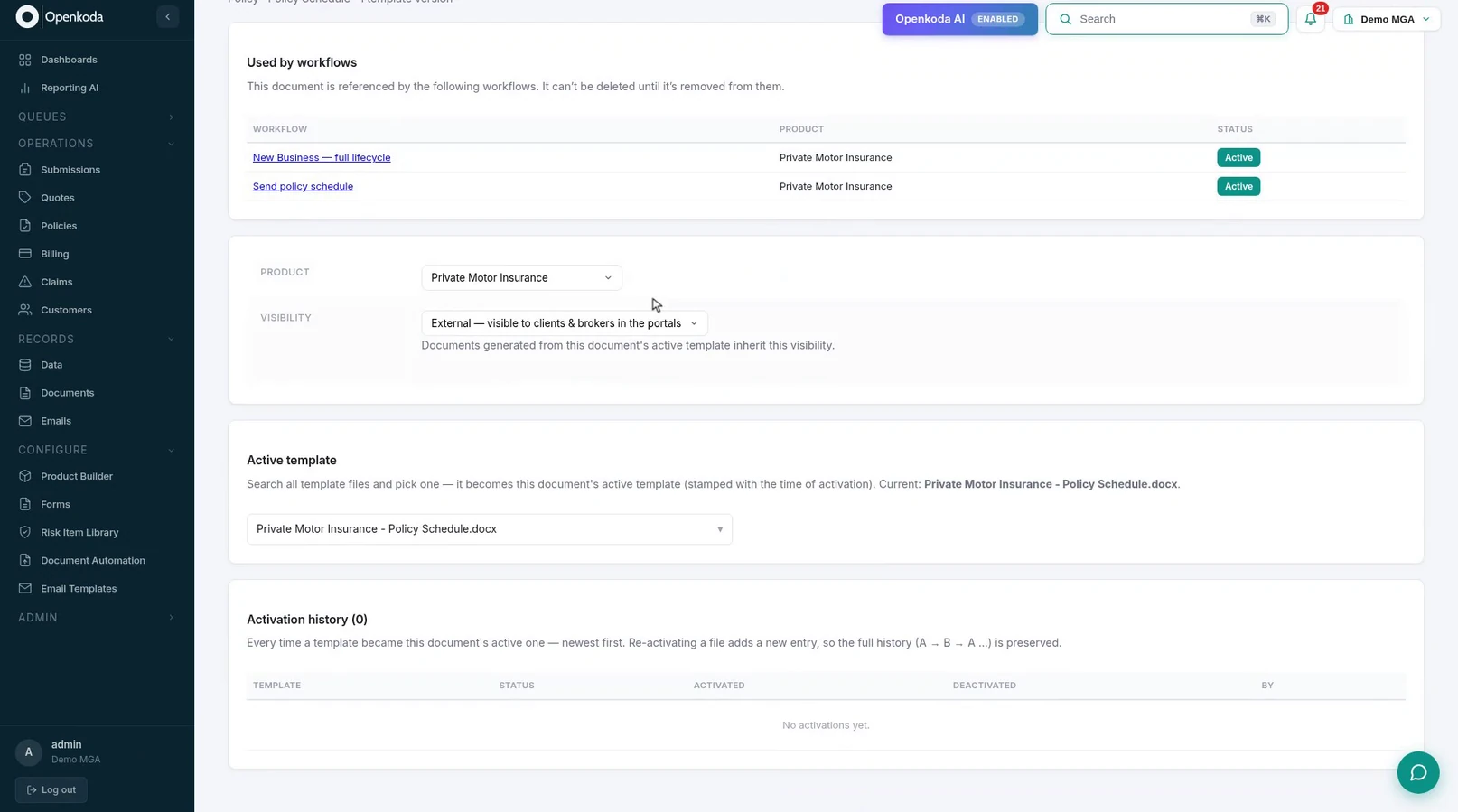Expand the ADMIN sidebar section
This screenshot has width=1458, height=812.
tap(97, 618)
